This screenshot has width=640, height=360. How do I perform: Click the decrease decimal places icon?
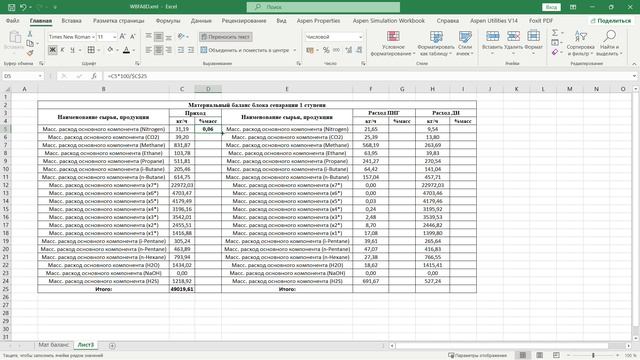point(359,50)
